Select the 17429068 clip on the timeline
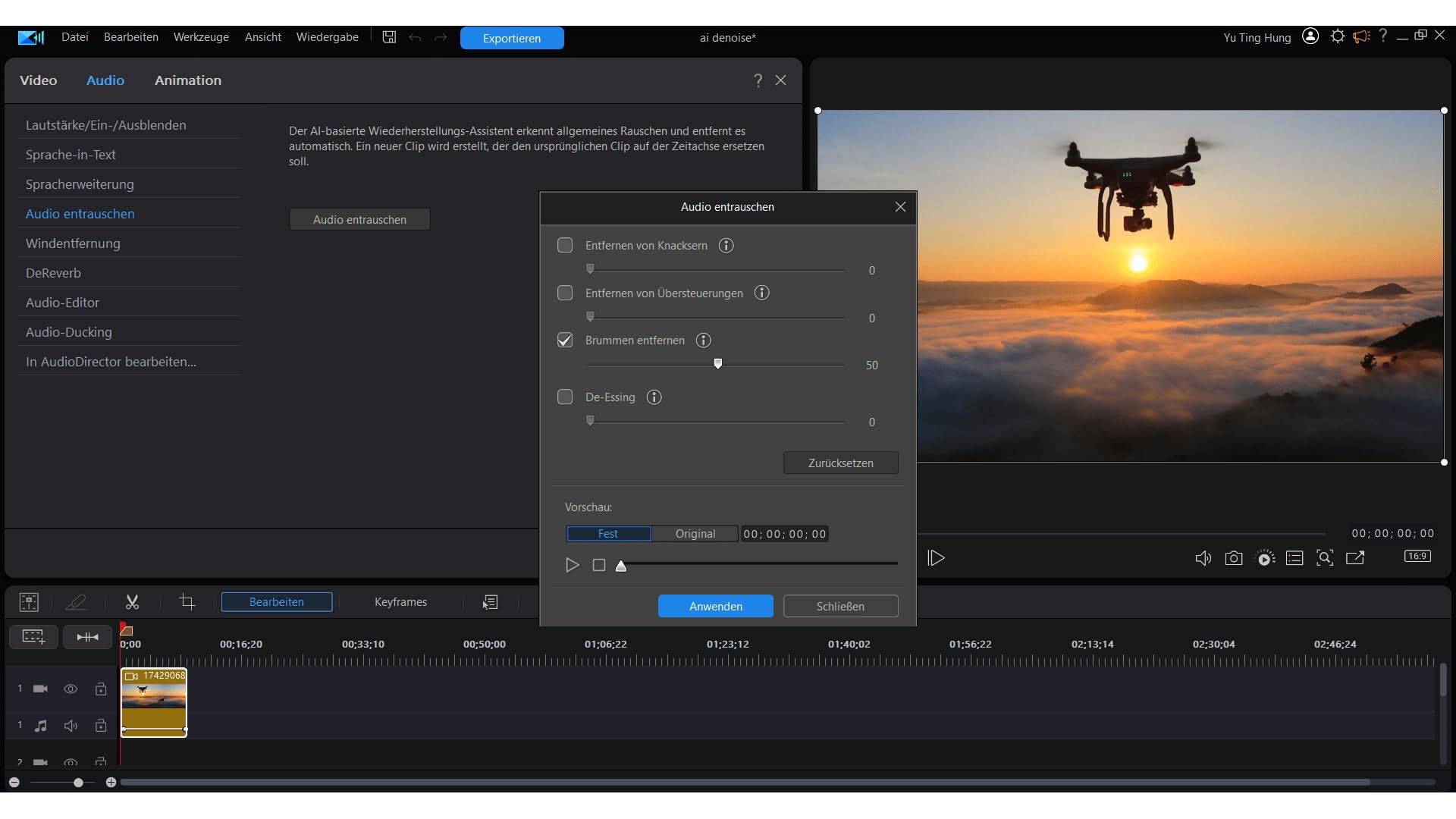Screen dimensions: 1456x819 point(154,702)
